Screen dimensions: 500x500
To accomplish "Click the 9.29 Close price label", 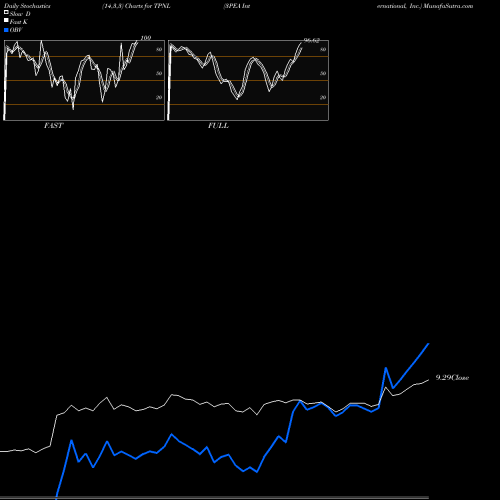I will [452, 378].
